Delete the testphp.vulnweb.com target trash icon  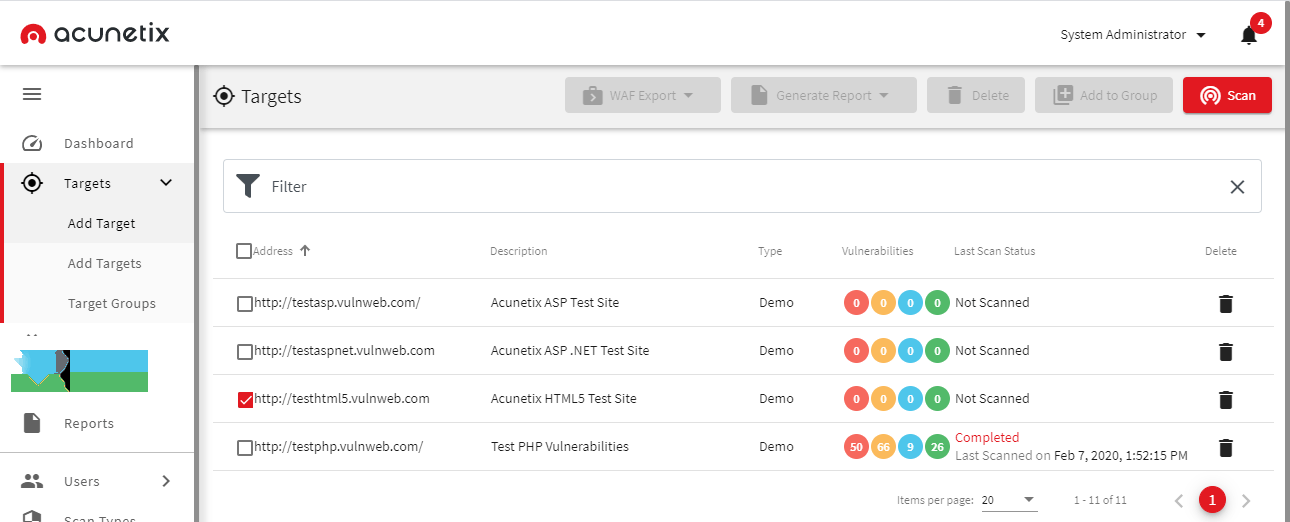[1226, 447]
